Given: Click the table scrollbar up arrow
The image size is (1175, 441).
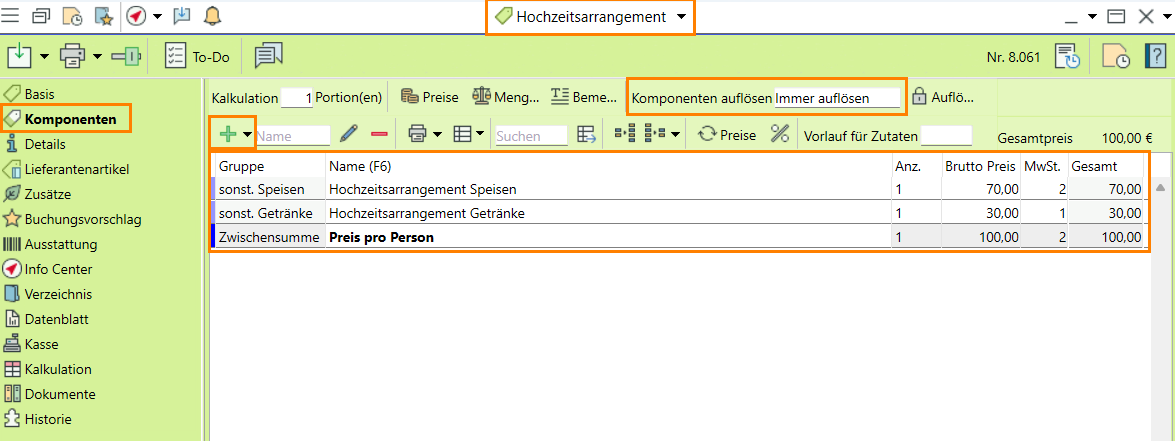Looking at the screenshot, I should (x=1161, y=186).
